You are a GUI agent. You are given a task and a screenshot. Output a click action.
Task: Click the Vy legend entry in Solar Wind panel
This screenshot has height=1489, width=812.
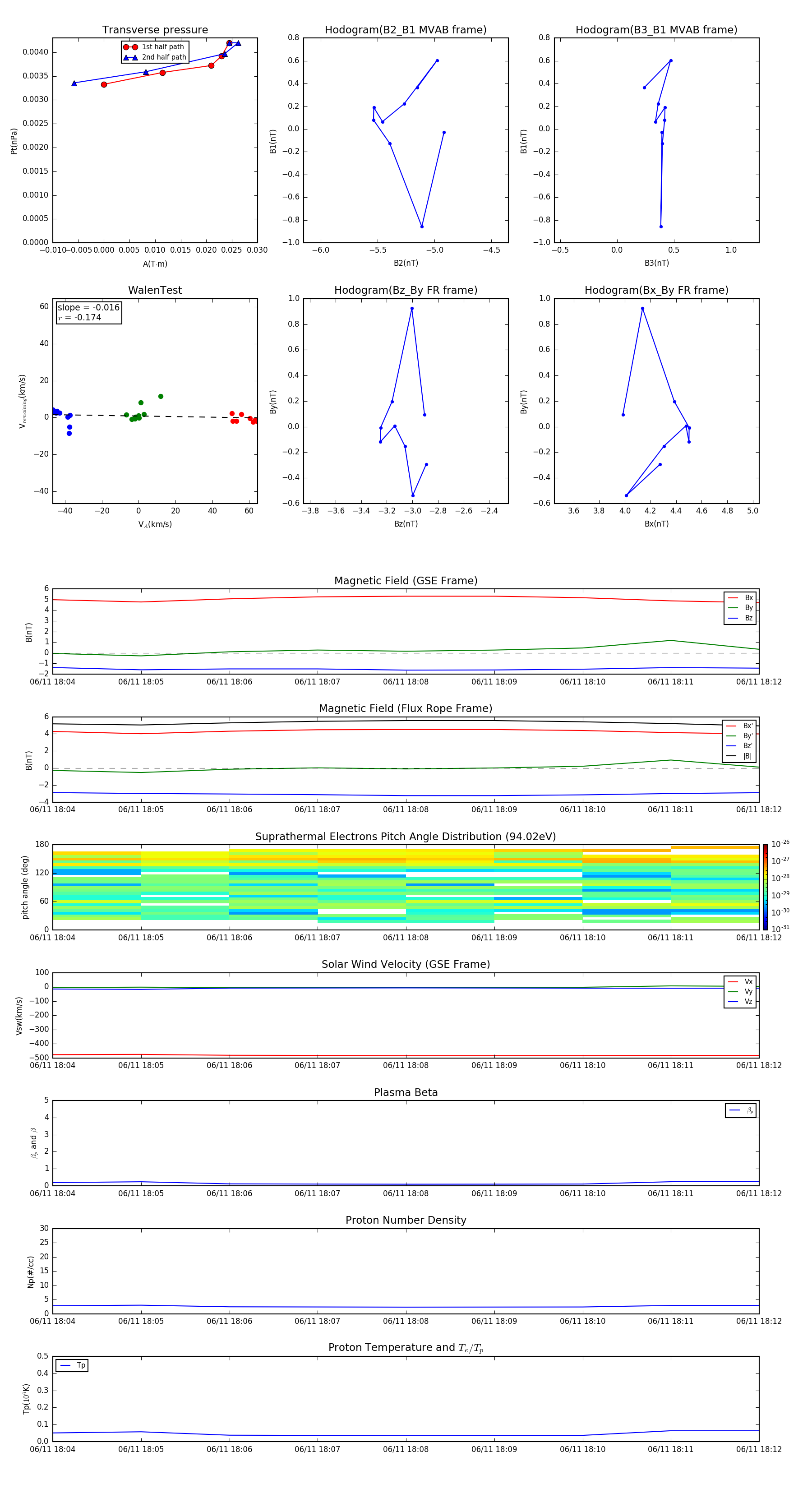[x=740, y=992]
